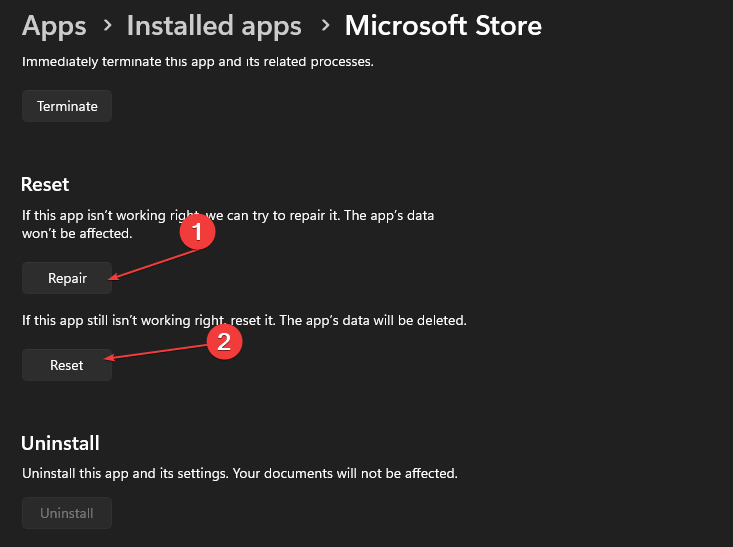
Task: Click the Terminate button
Action: [x=67, y=106]
